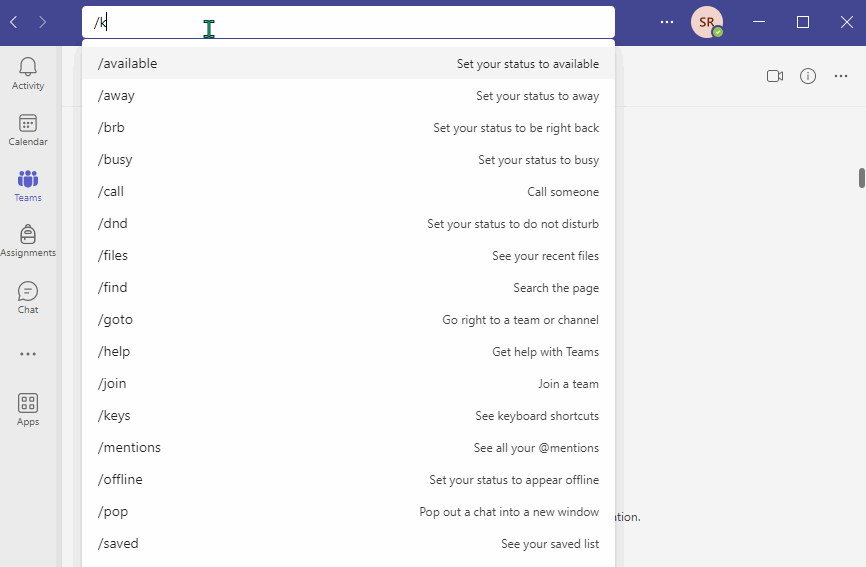The height and width of the screenshot is (567, 866).
Task: Pick the /join command
Action: pos(348,384)
